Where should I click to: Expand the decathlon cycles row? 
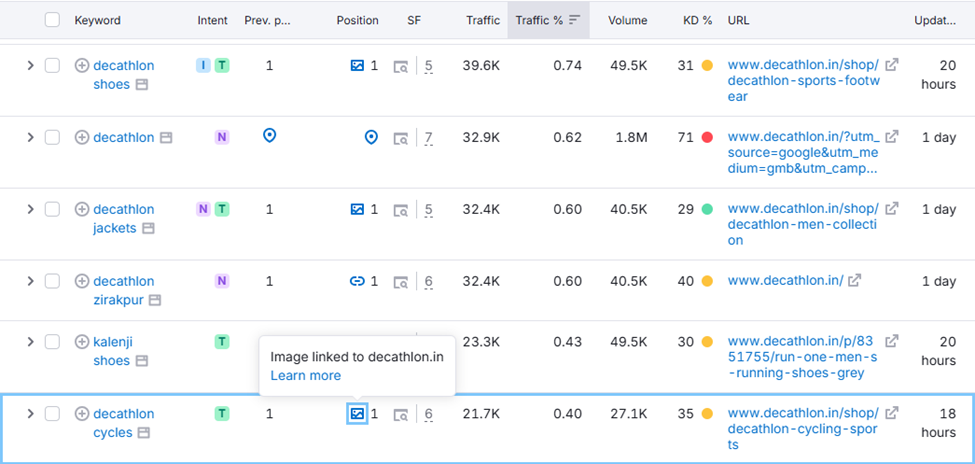(x=30, y=414)
